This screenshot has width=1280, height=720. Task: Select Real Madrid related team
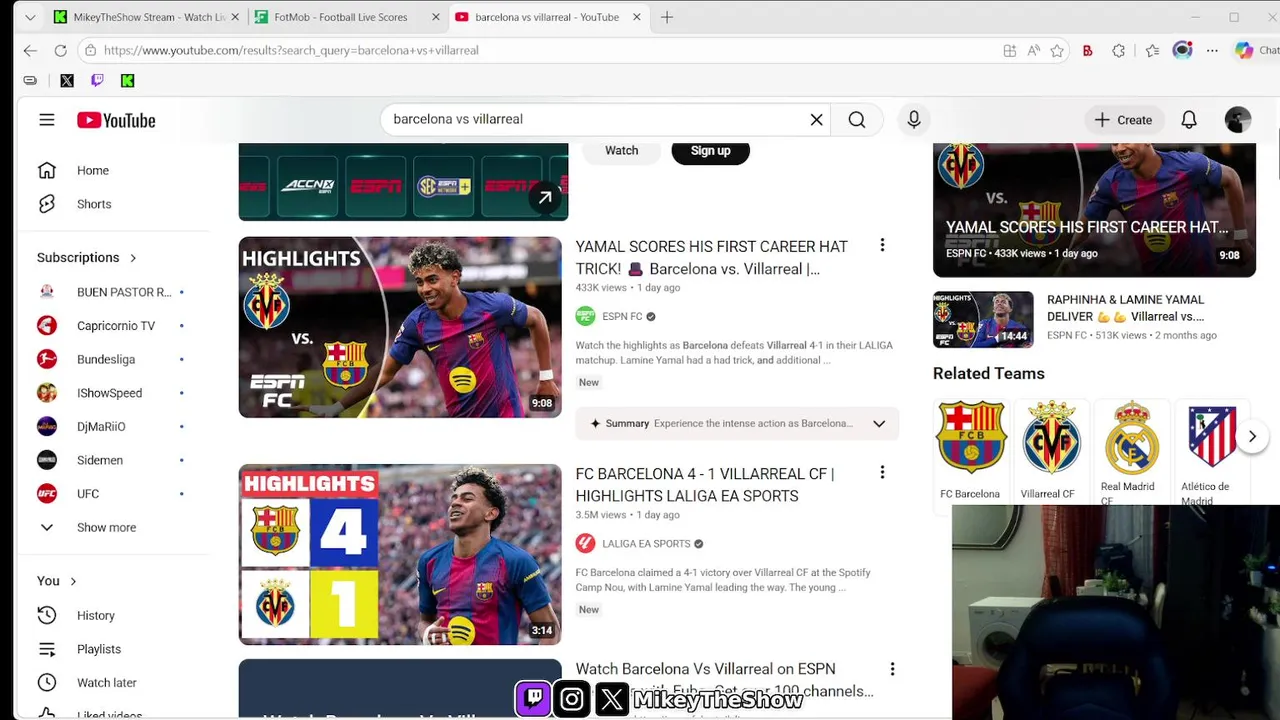[x=1130, y=452]
